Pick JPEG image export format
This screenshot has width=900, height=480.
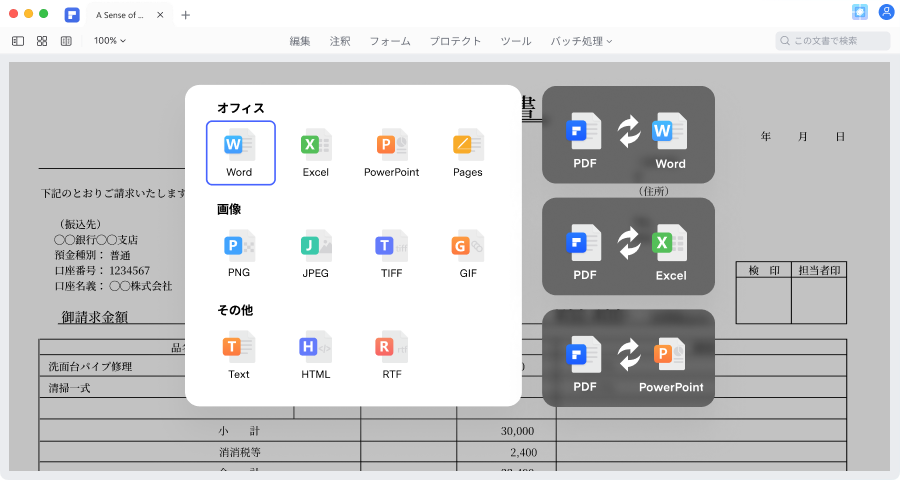coord(316,253)
